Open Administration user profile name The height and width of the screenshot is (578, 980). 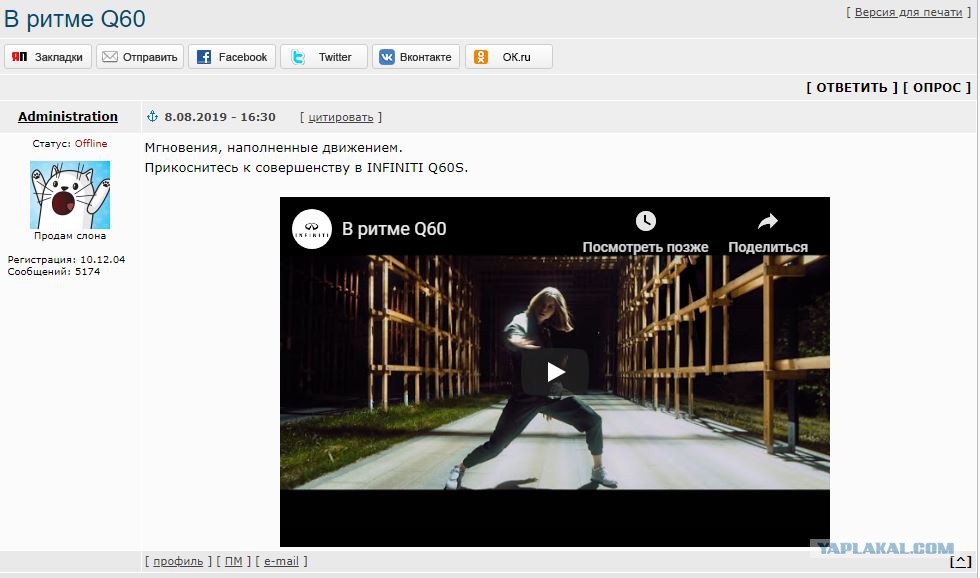(x=68, y=116)
